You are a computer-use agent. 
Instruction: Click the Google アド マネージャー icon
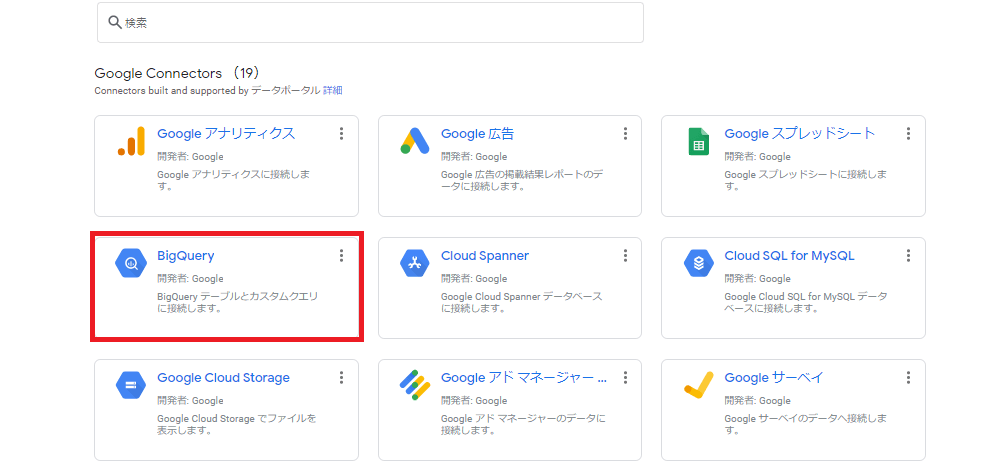click(415, 385)
